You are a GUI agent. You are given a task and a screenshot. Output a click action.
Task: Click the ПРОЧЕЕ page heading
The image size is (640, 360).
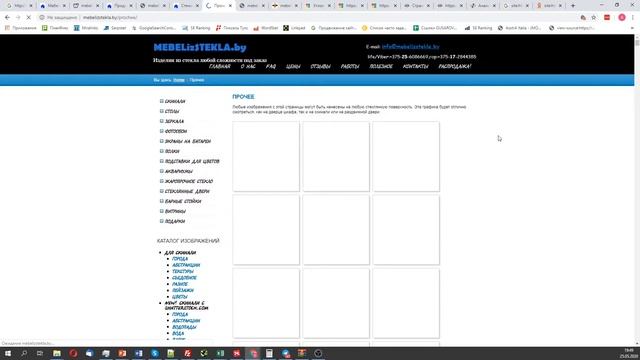coord(243,97)
